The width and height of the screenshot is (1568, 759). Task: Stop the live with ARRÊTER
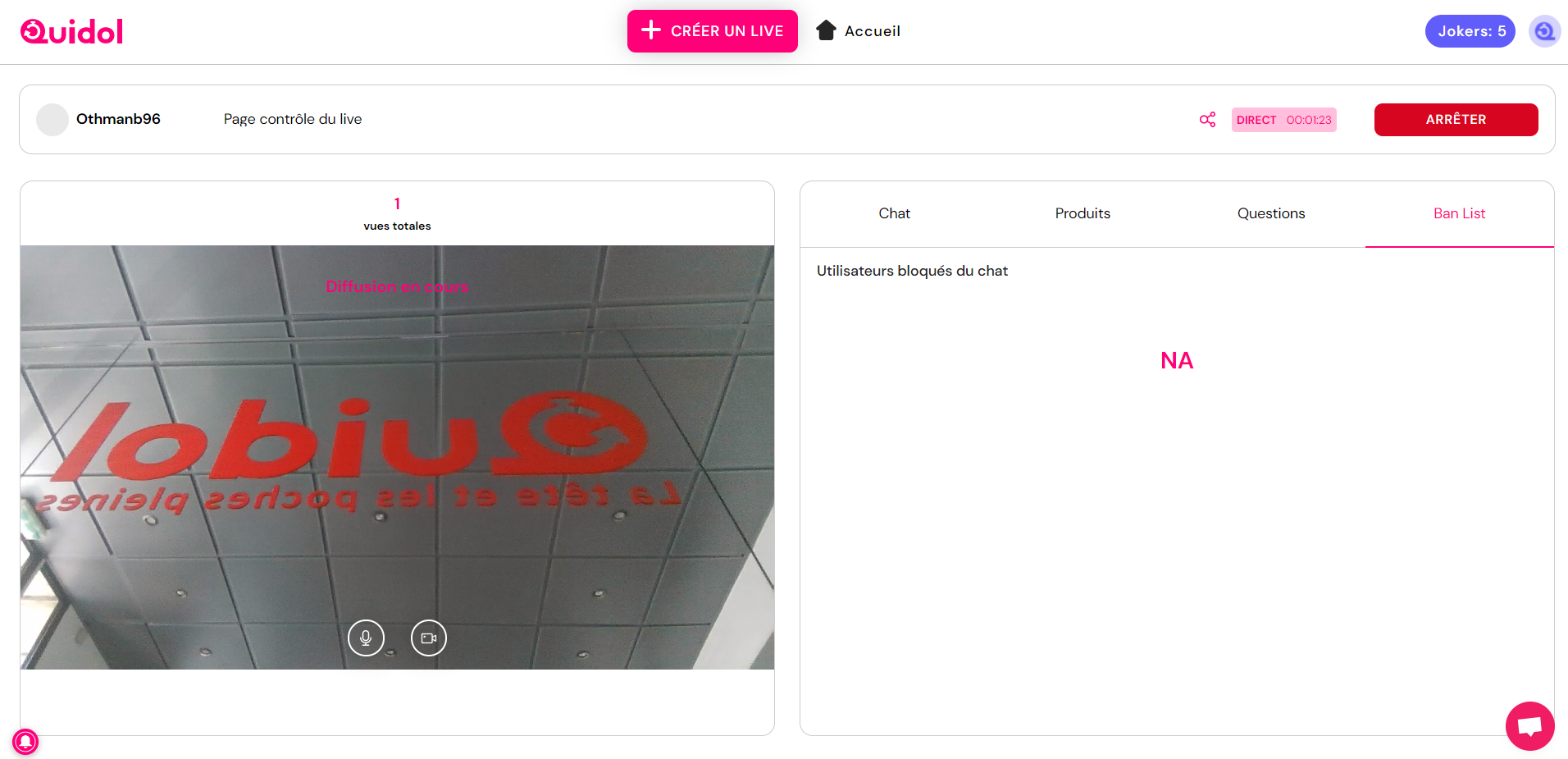1456,119
